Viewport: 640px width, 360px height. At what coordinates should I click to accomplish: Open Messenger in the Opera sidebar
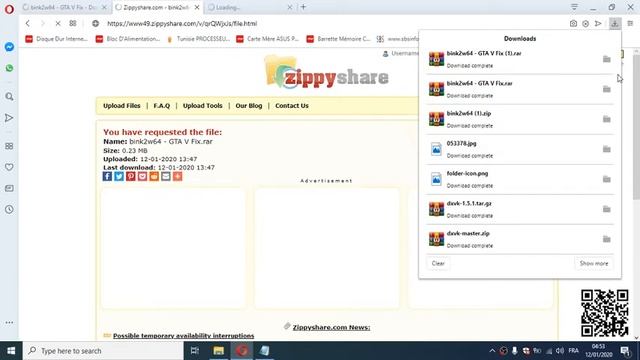9,47
